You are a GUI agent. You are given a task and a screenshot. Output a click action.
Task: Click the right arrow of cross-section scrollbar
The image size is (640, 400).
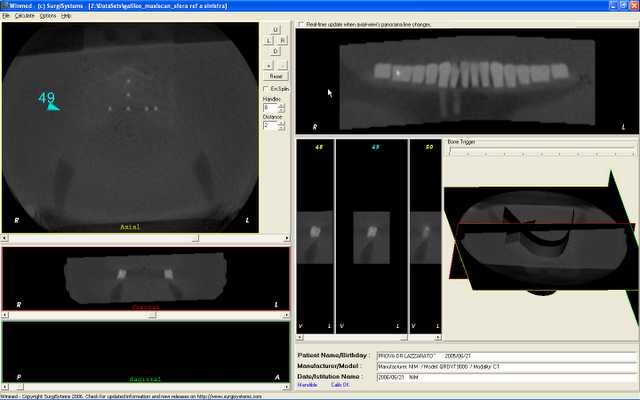[x=438, y=338]
